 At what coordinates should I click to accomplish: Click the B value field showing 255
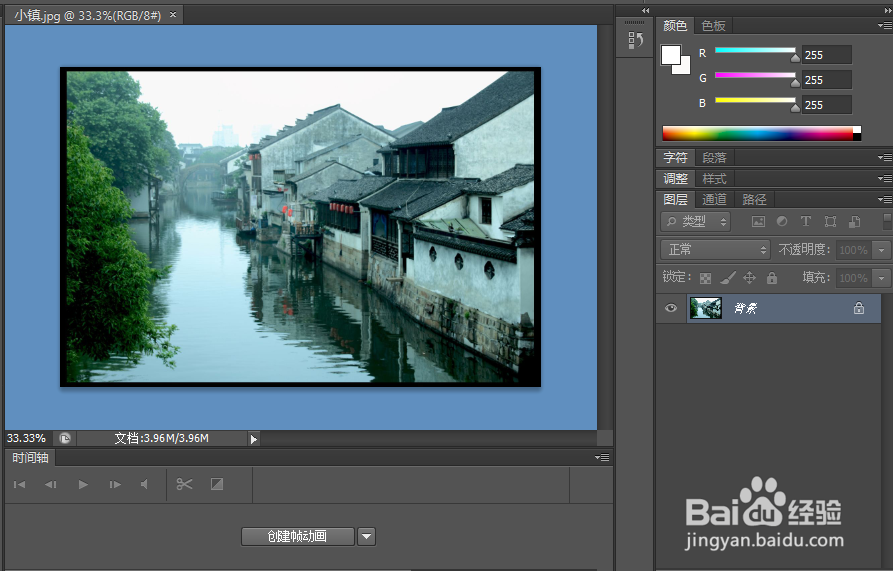coord(826,105)
